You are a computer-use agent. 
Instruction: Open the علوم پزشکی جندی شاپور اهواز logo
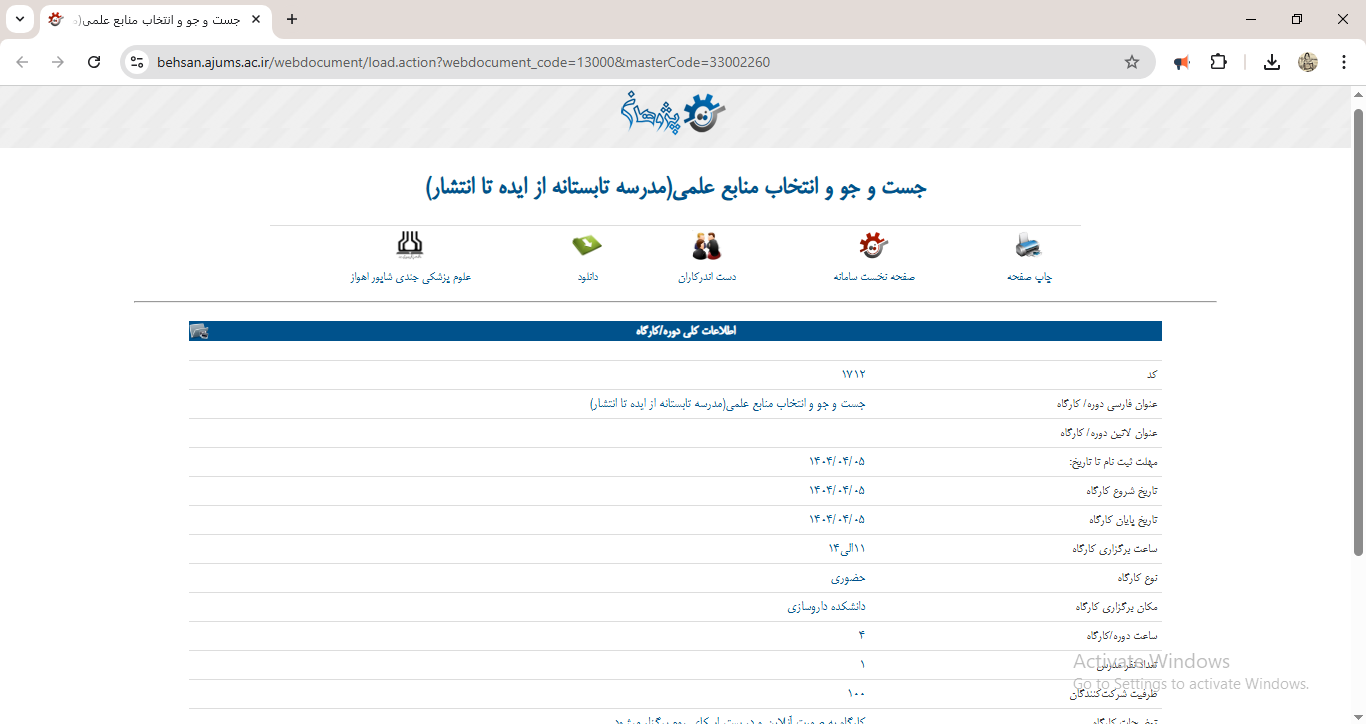click(410, 245)
